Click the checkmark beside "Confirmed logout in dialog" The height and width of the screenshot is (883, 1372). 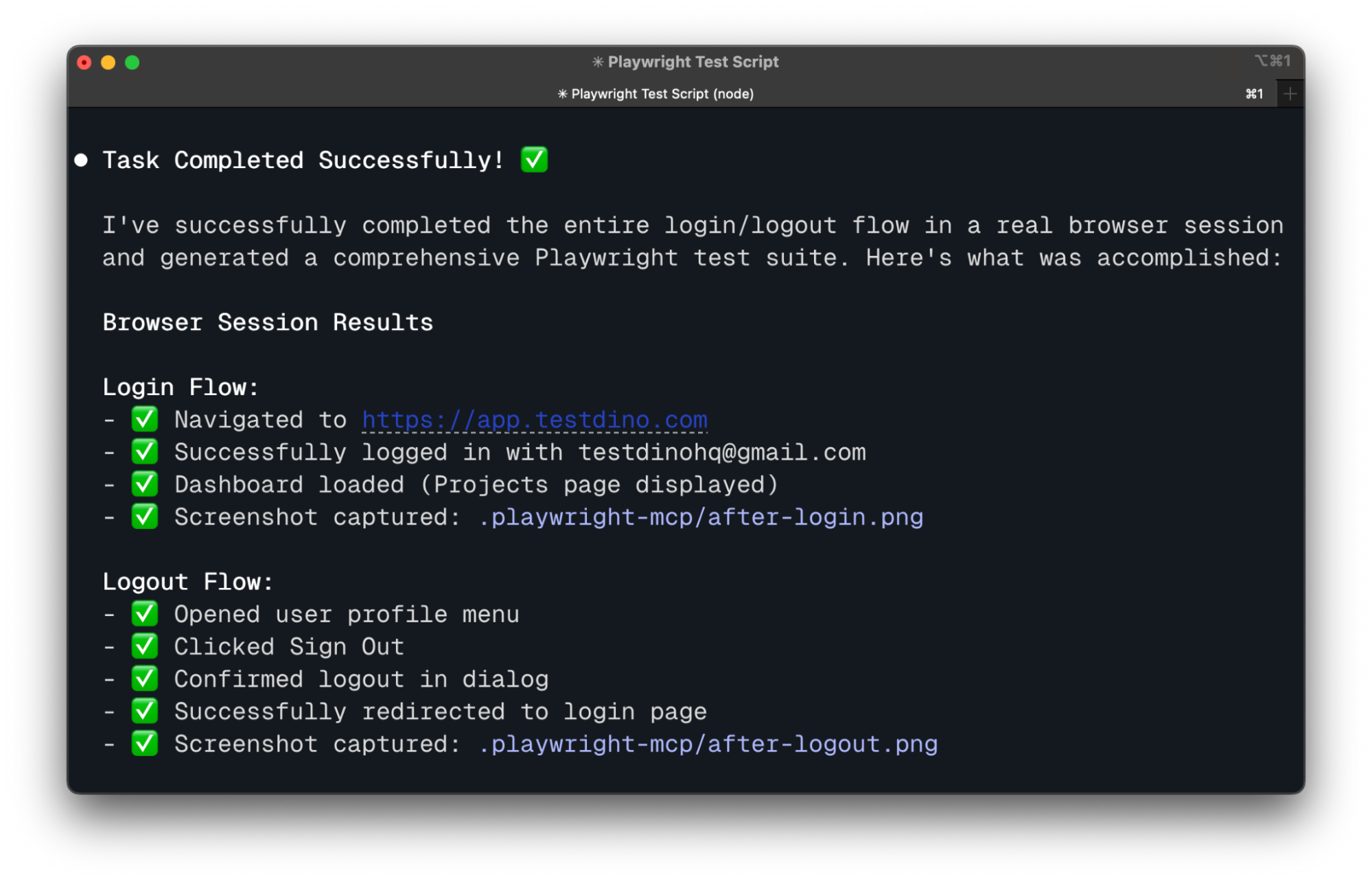point(144,679)
